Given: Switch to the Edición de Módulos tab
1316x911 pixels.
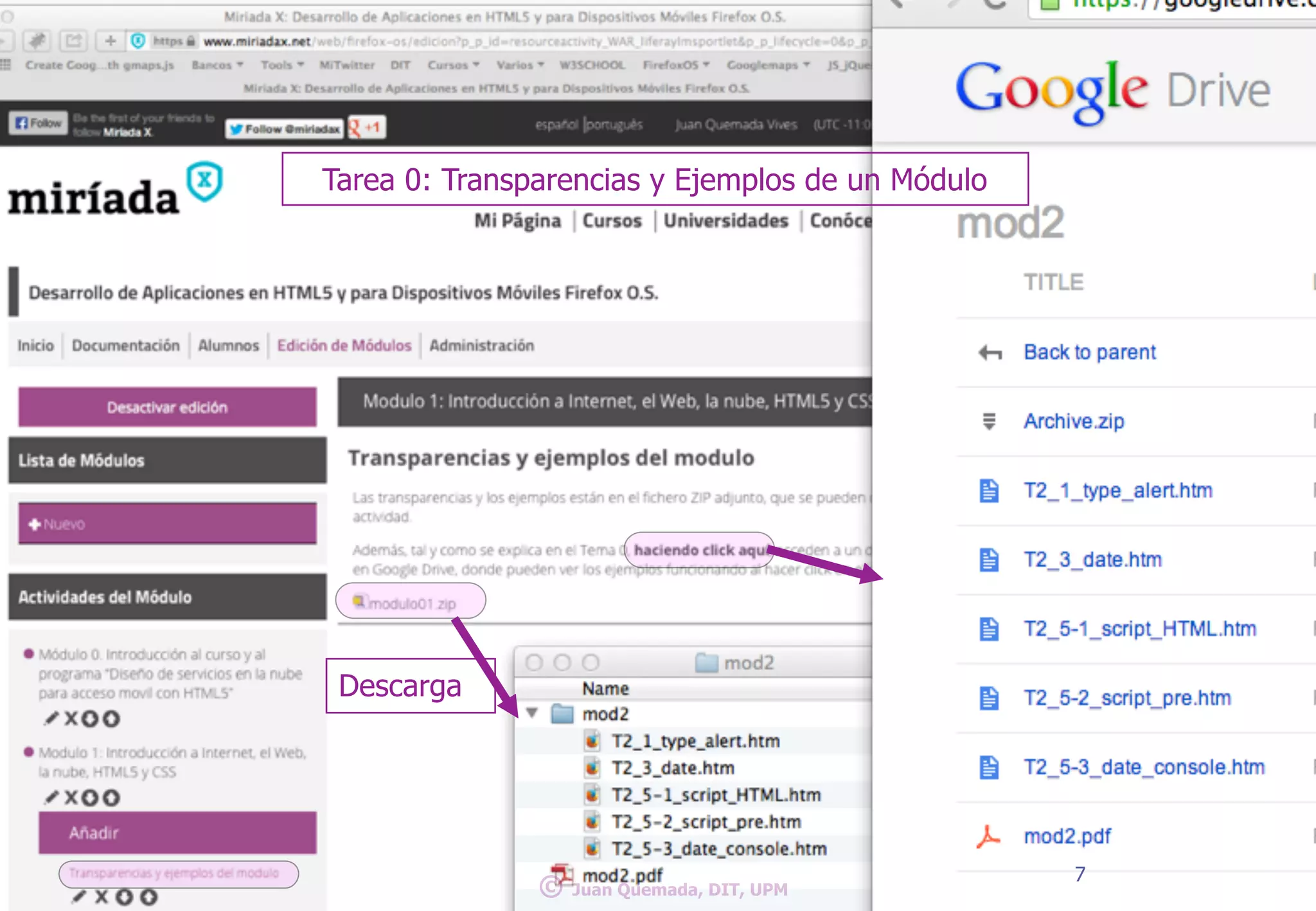Looking at the screenshot, I should pos(344,346).
